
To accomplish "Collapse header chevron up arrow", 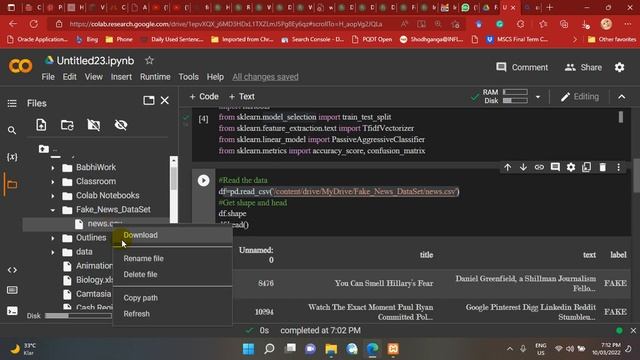I will click(x=621, y=97).
